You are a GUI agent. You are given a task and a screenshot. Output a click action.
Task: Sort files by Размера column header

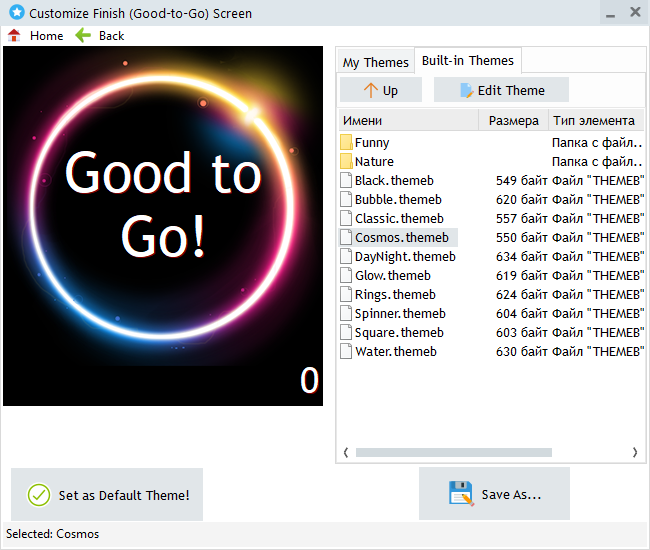click(x=514, y=121)
